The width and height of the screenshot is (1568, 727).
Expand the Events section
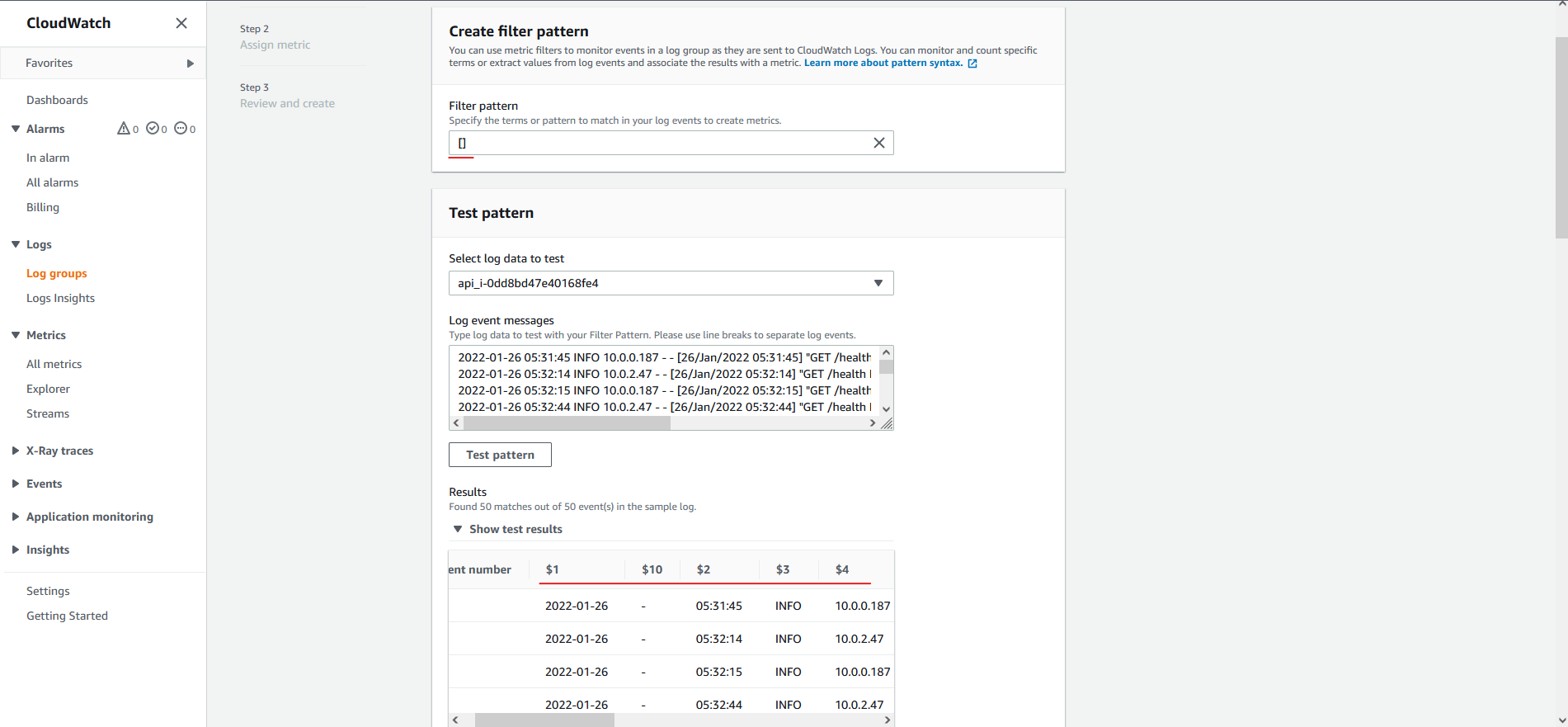pyautogui.click(x=16, y=484)
